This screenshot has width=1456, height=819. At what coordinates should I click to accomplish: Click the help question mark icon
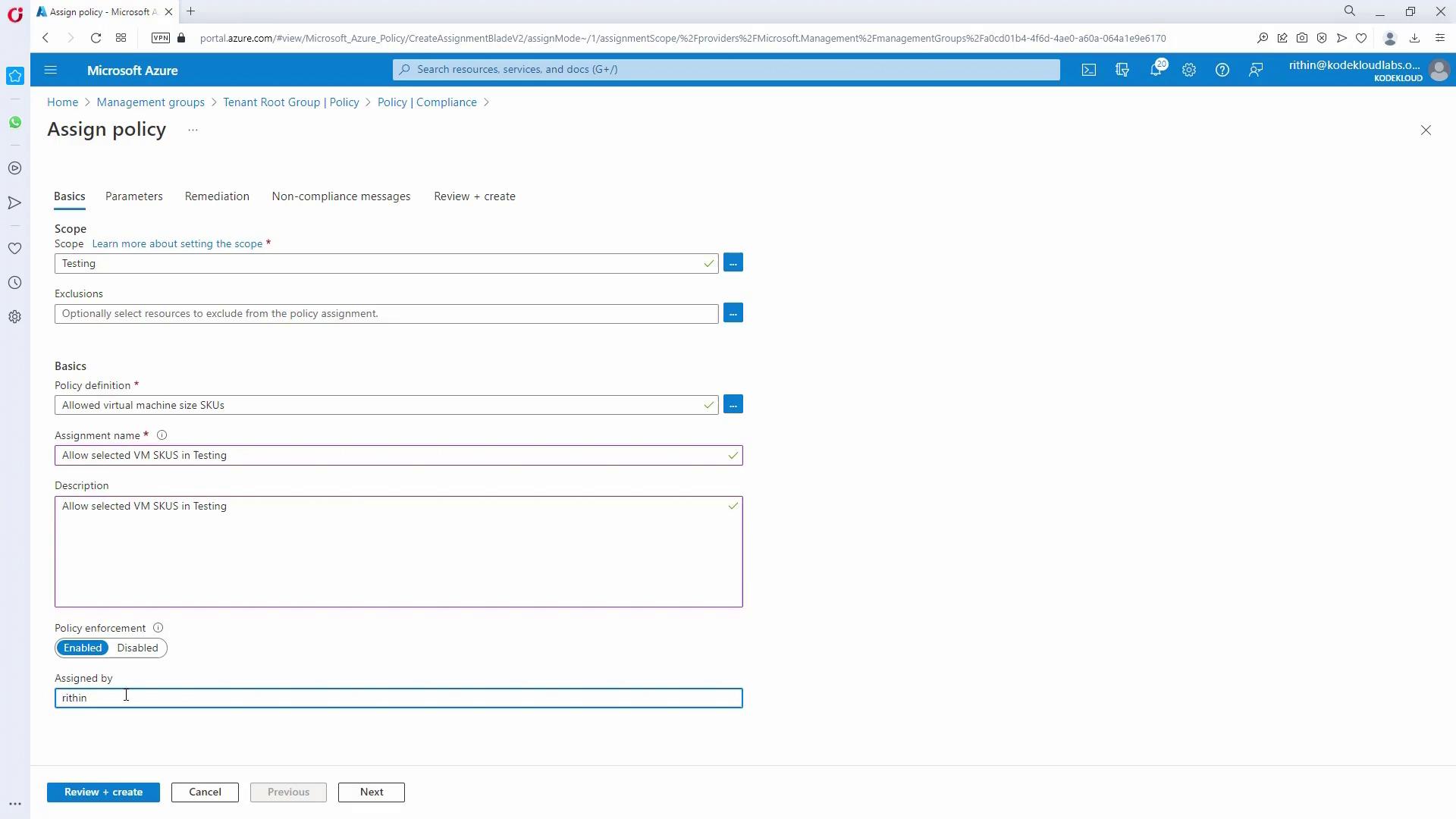[x=1222, y=70]
